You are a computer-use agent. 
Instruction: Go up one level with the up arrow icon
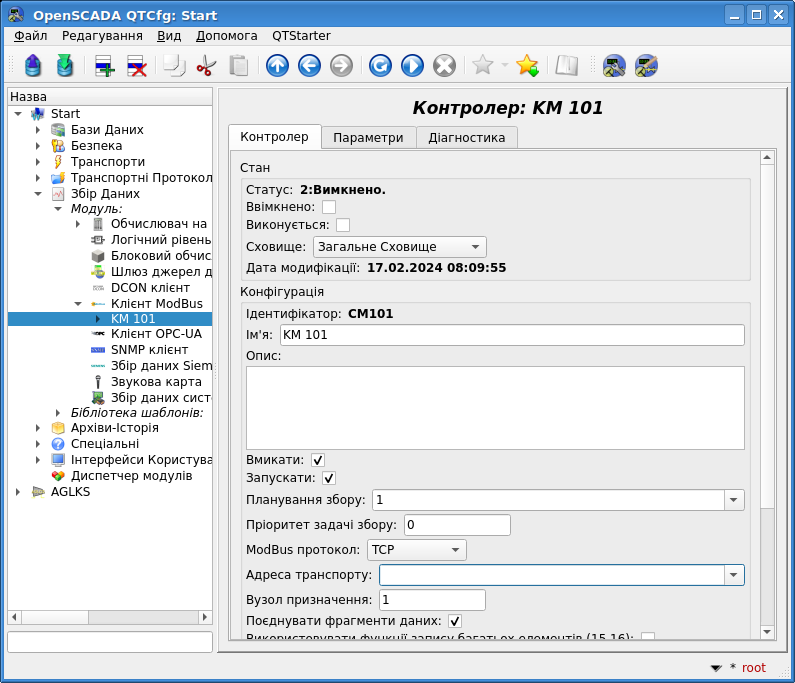(x=277, y=66)
